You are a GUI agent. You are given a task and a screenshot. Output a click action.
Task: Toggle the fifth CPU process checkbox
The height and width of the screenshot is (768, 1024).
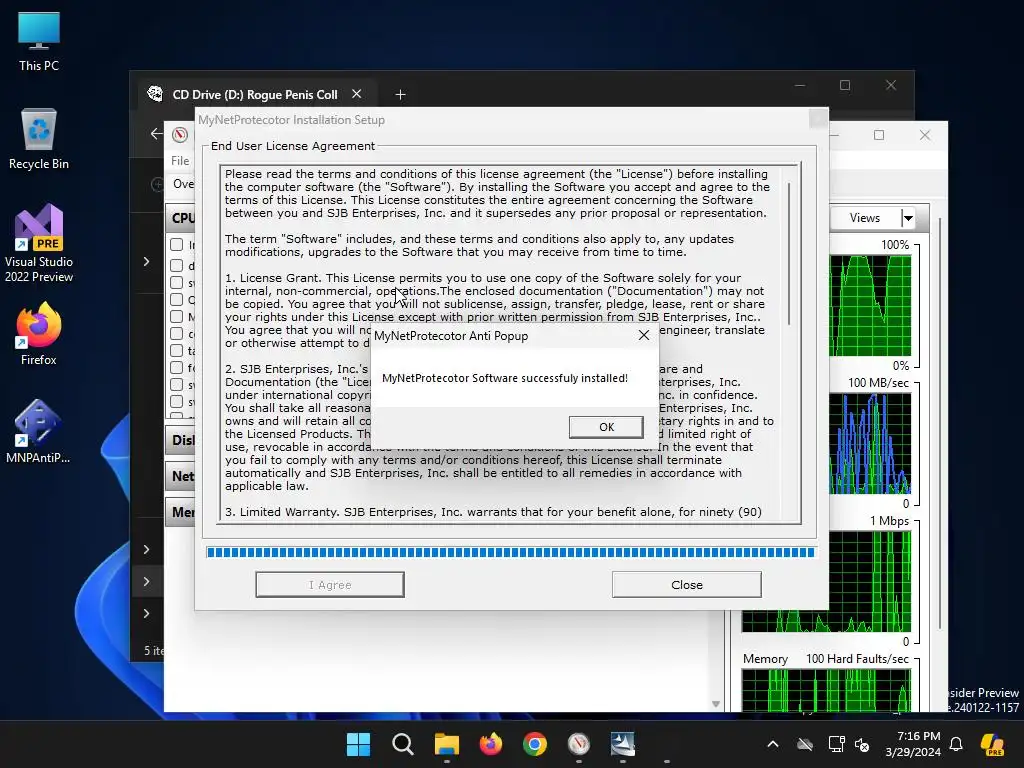[176, 316]
